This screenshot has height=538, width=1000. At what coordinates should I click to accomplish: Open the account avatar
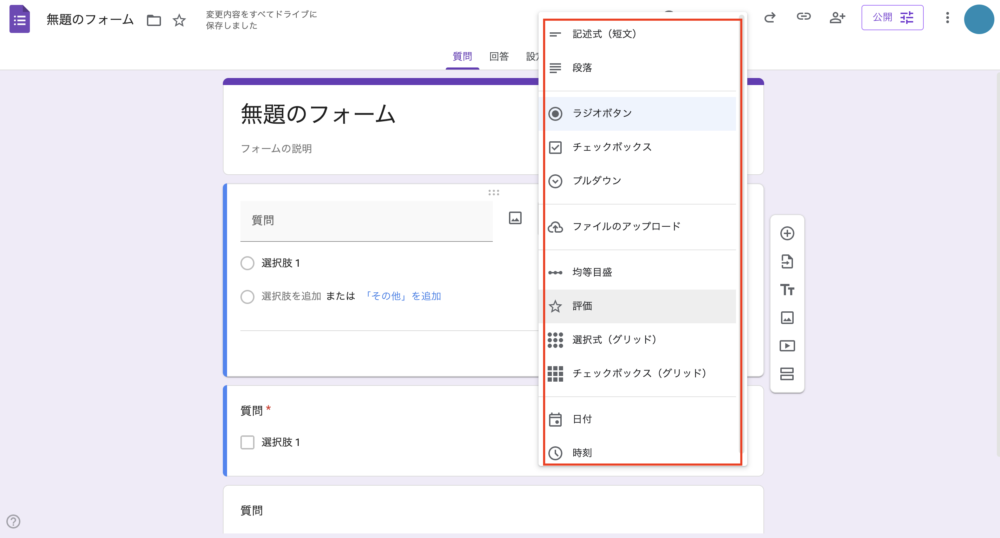(979, 18)
